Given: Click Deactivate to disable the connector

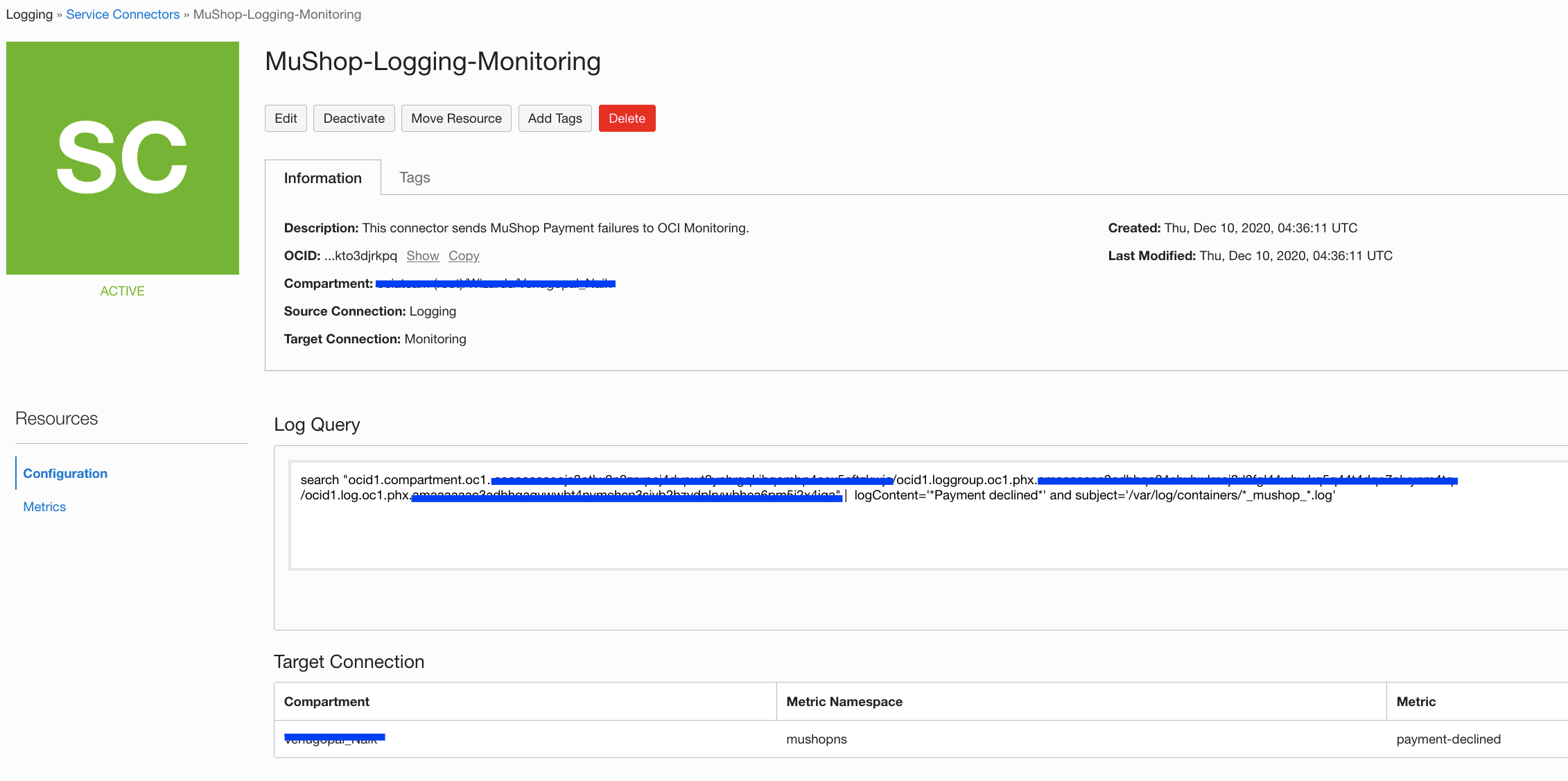Looking at the screenshot, I should [x=353, y=118].
